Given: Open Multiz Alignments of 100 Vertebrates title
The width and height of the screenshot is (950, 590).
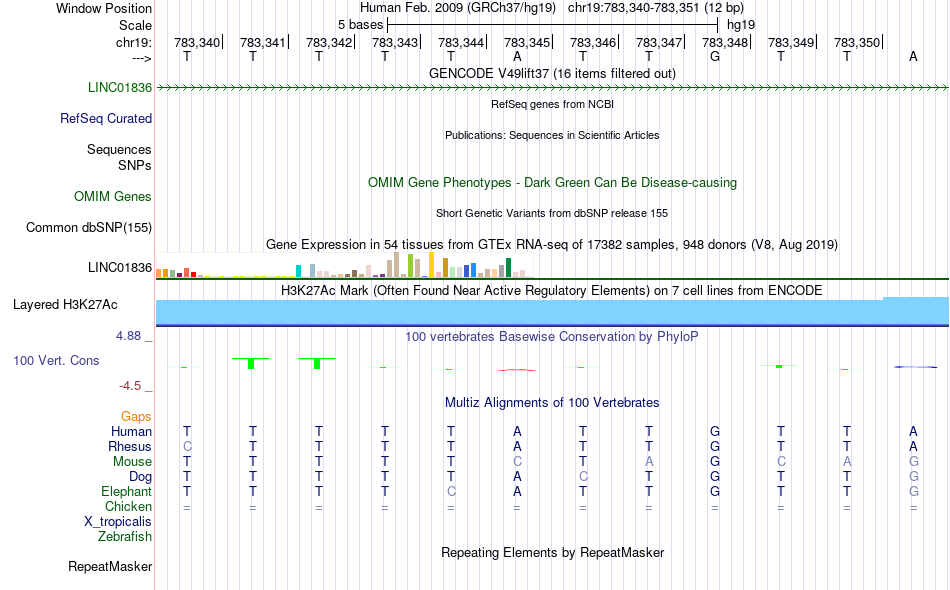Looking at the screenshot, I should point(552,403).
